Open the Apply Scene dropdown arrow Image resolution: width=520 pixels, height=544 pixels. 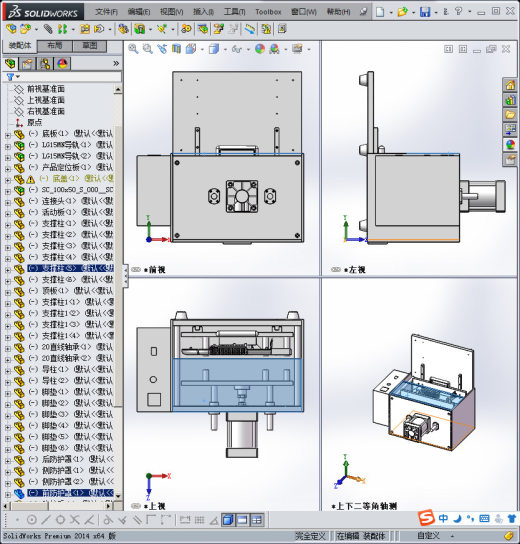(x=285, y=49)
